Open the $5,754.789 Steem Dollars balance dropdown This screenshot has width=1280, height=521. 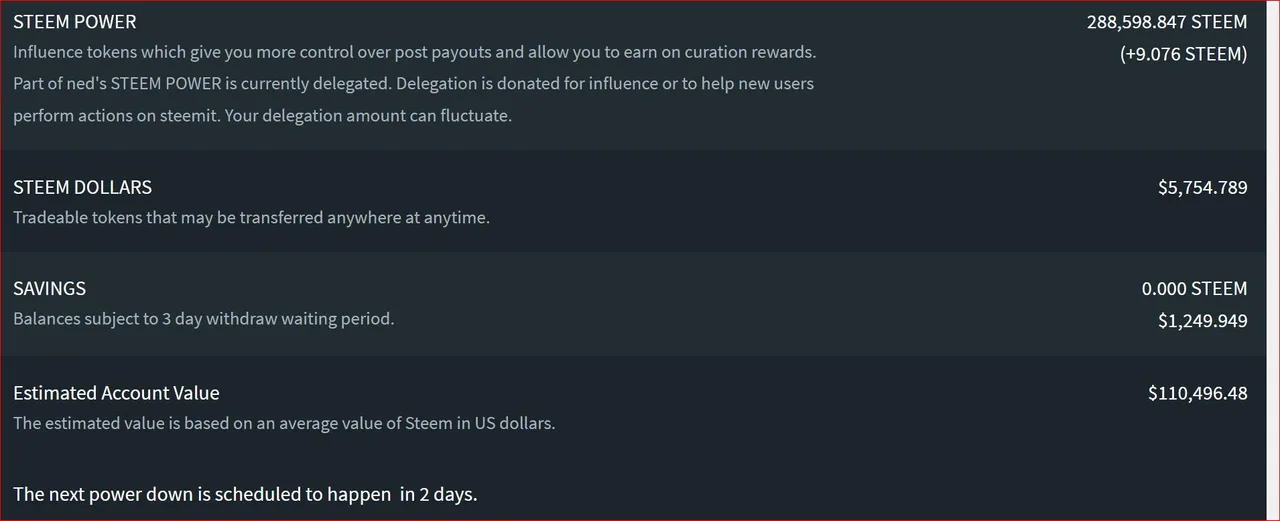point(1203,187)
